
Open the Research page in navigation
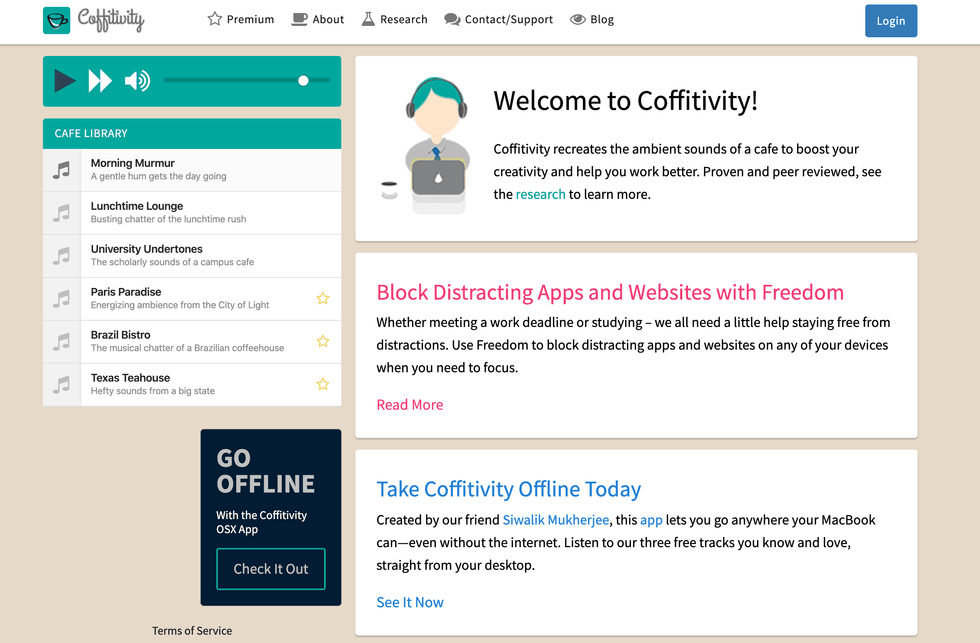394,19
